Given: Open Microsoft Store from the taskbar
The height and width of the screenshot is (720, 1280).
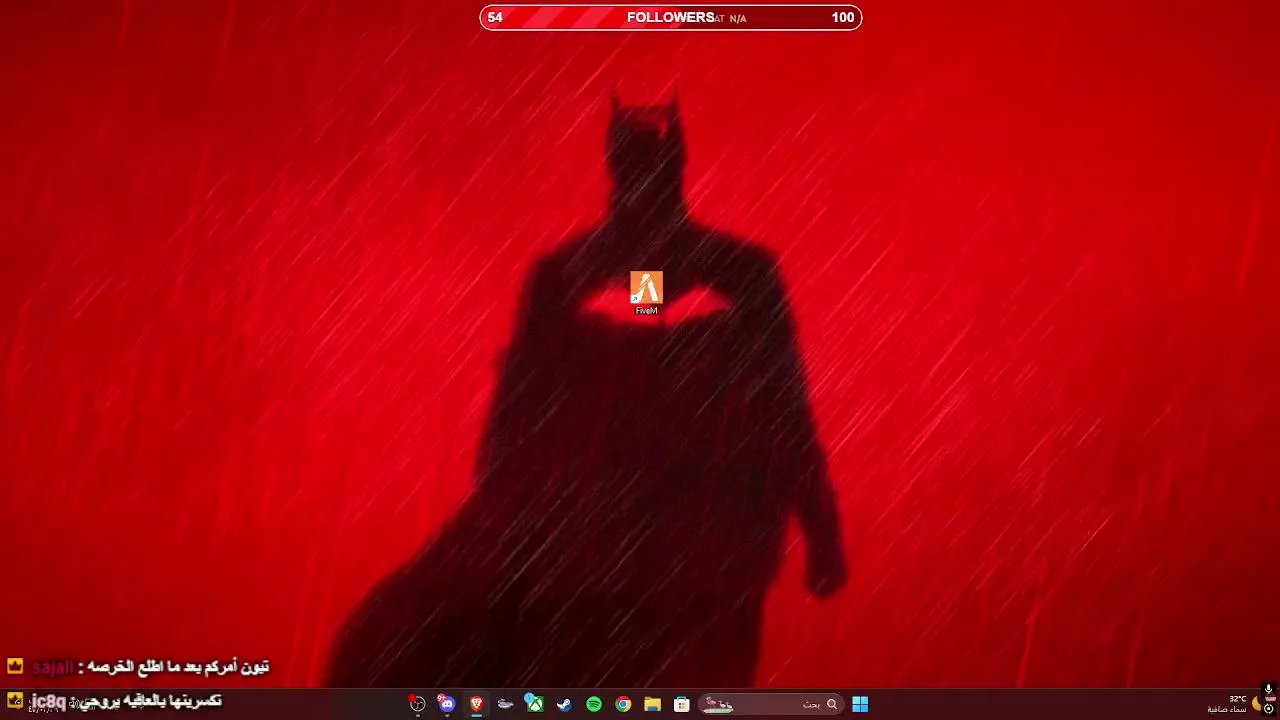Looking at the screenshot, I should click(682, 704).
